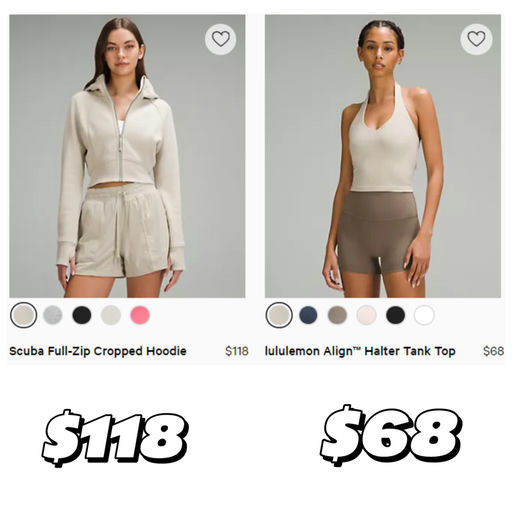Click the small $68 tank price
Image resolution: width=512 pixels, height=512 pixels.
point(493,351)
